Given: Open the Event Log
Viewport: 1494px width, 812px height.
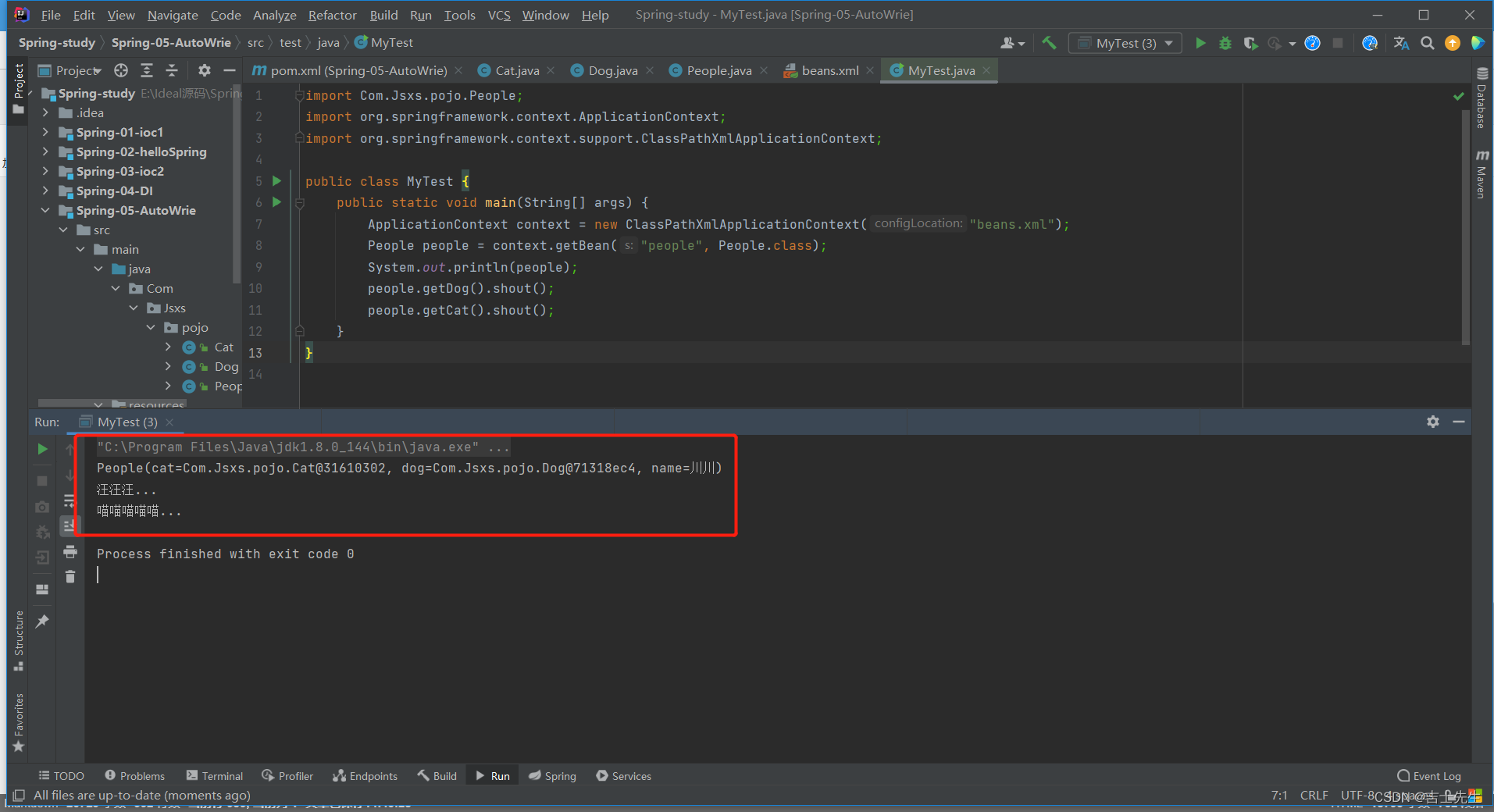Looking at the screenshot, I should coord(1428,775).
